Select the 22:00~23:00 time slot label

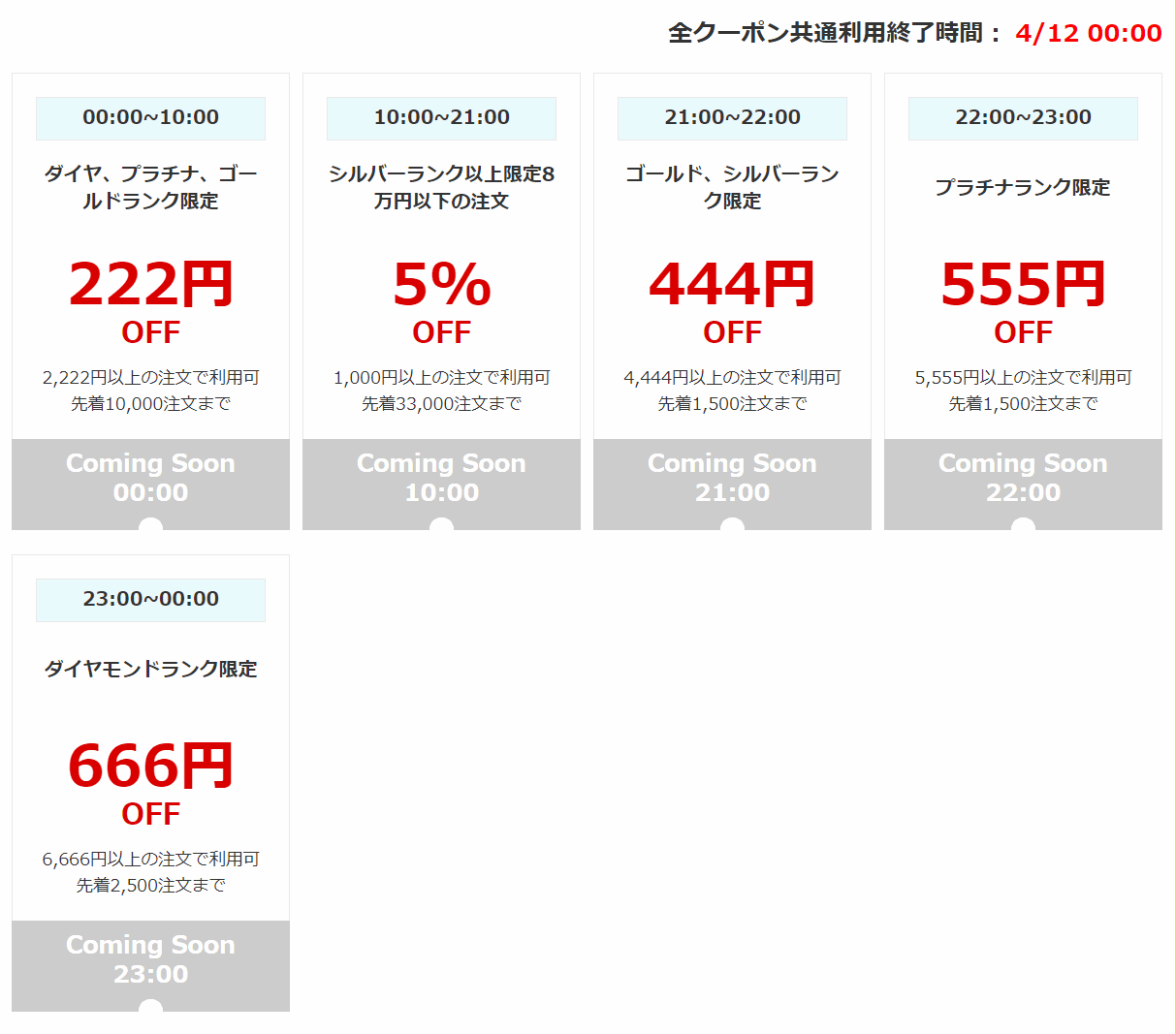1023,118
